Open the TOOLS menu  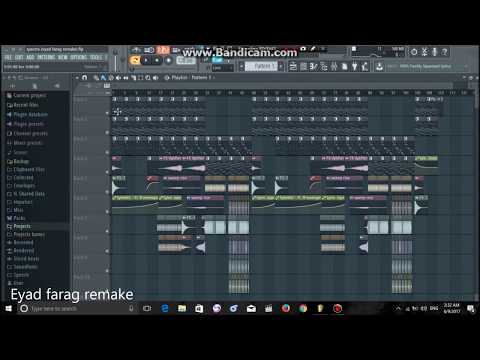tap(96, 58)
